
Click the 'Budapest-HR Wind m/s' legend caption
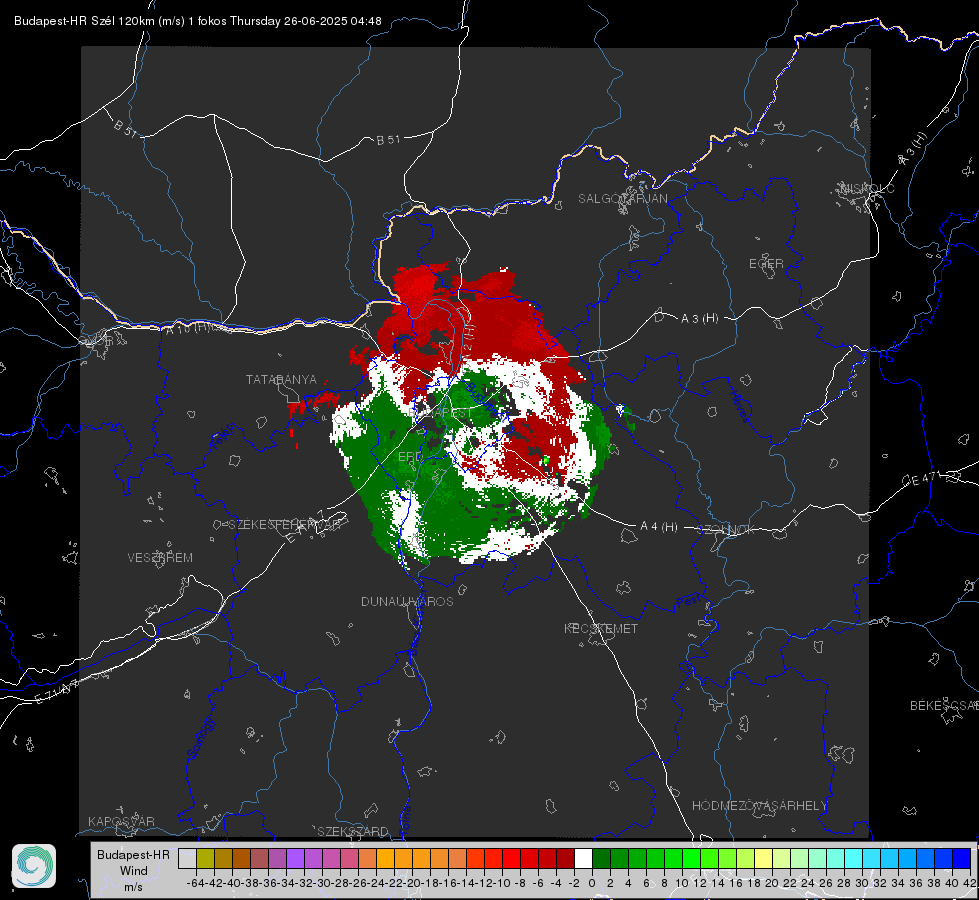click(x=133, y=871)
